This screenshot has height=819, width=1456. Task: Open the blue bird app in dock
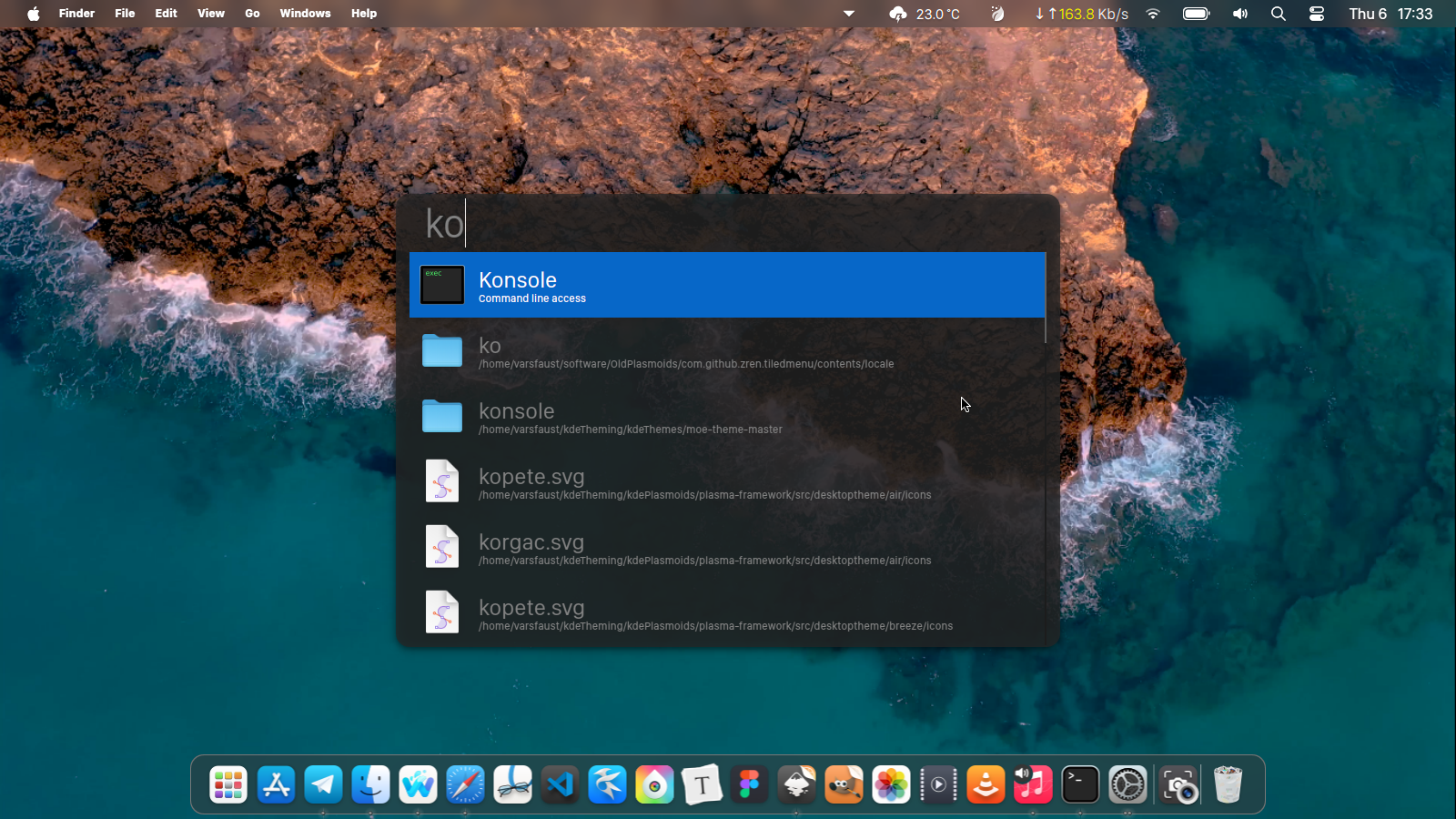click(x=607, y=784)
